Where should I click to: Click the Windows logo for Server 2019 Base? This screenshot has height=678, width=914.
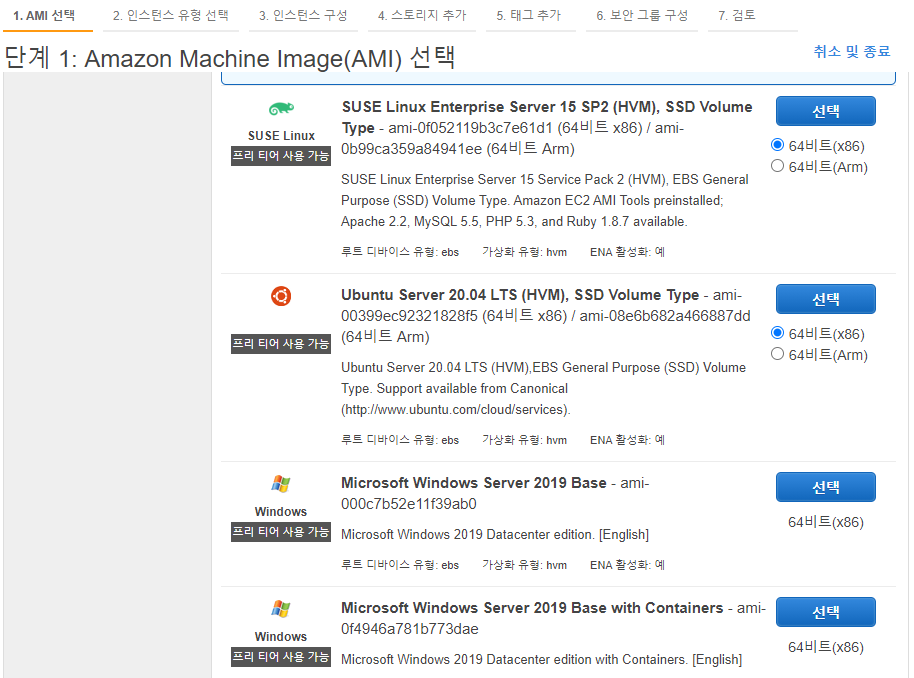[x=281, y=484]
